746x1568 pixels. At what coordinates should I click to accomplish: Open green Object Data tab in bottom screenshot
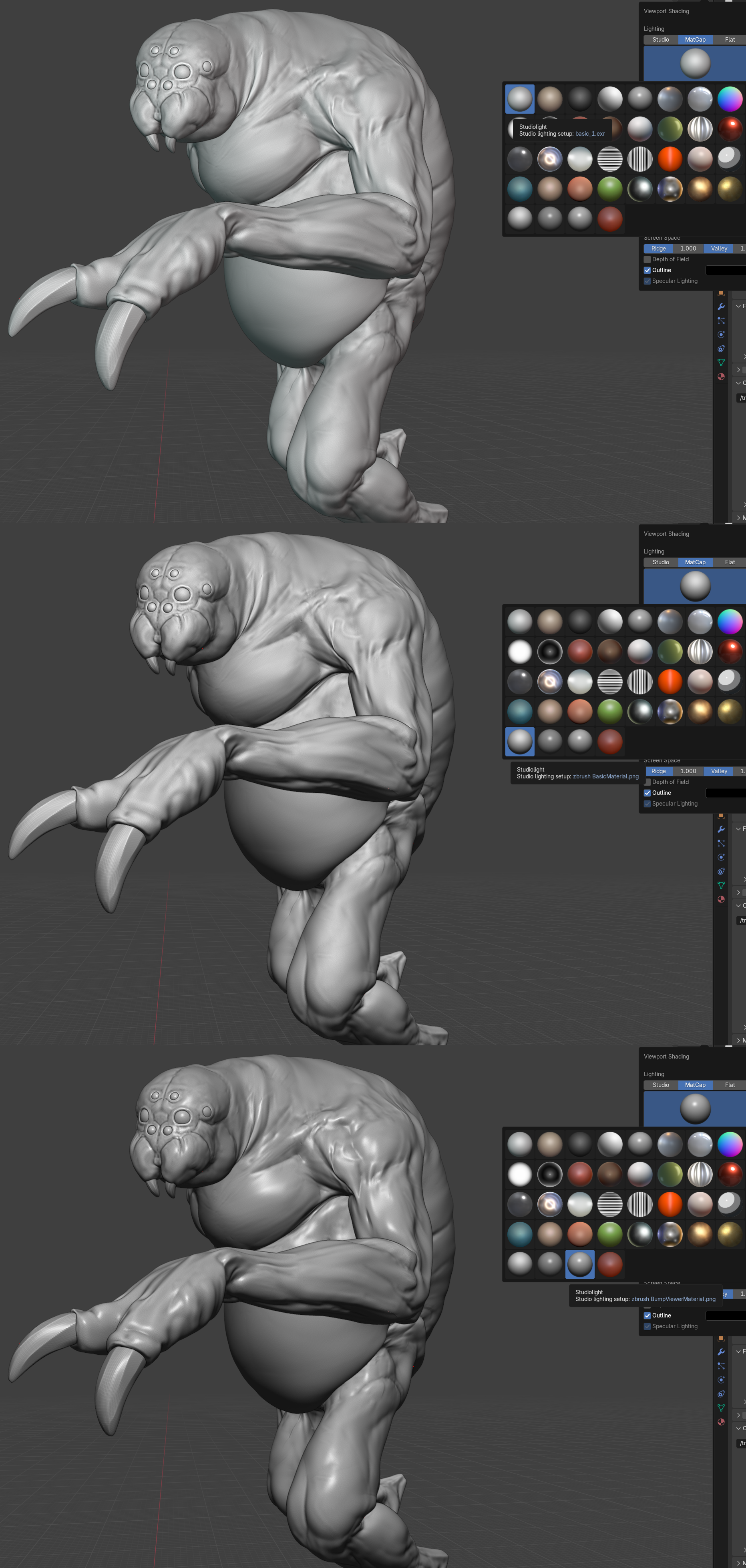pos(721,1409)
